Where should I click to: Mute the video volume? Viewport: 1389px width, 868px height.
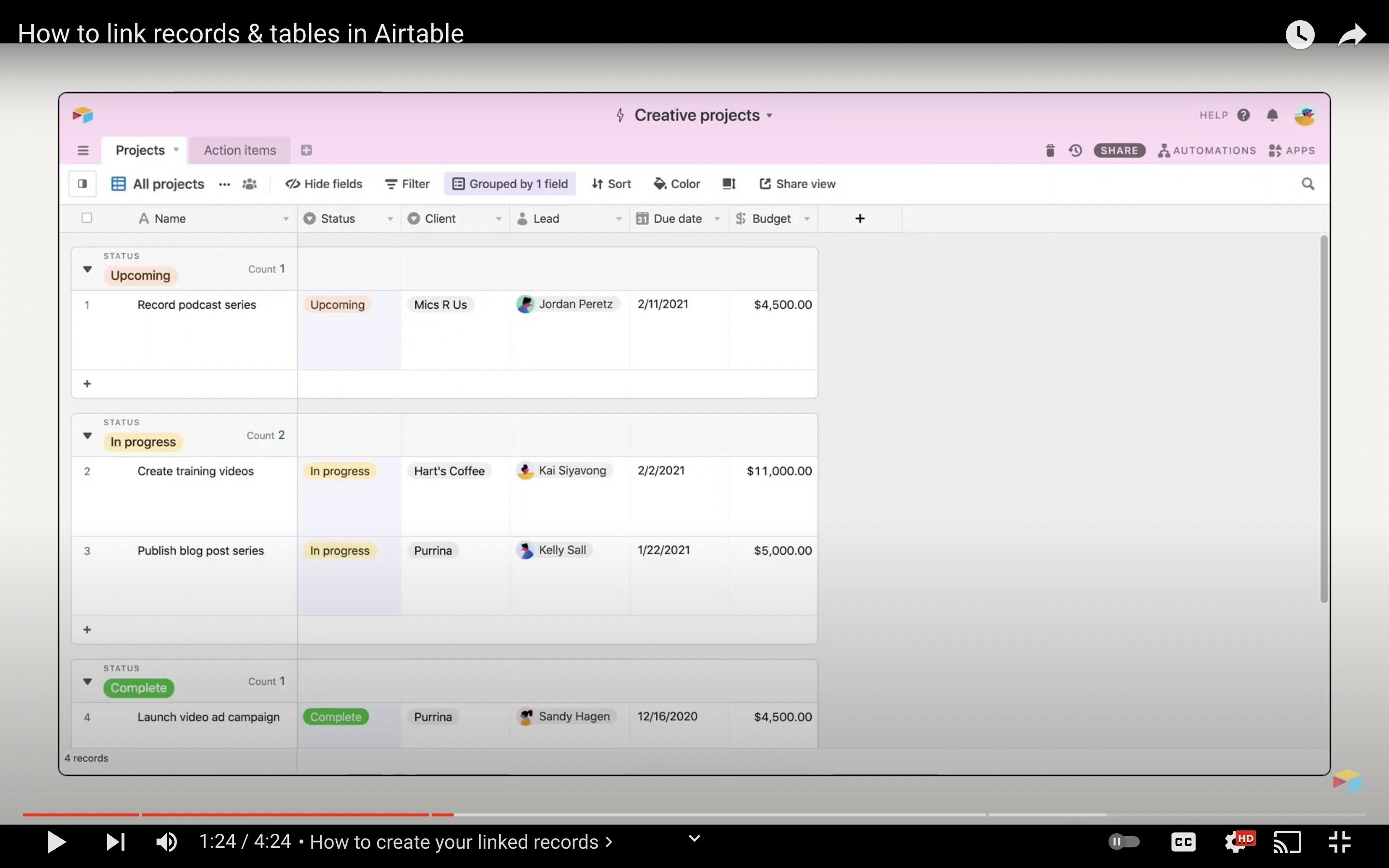tap(166, 841)
